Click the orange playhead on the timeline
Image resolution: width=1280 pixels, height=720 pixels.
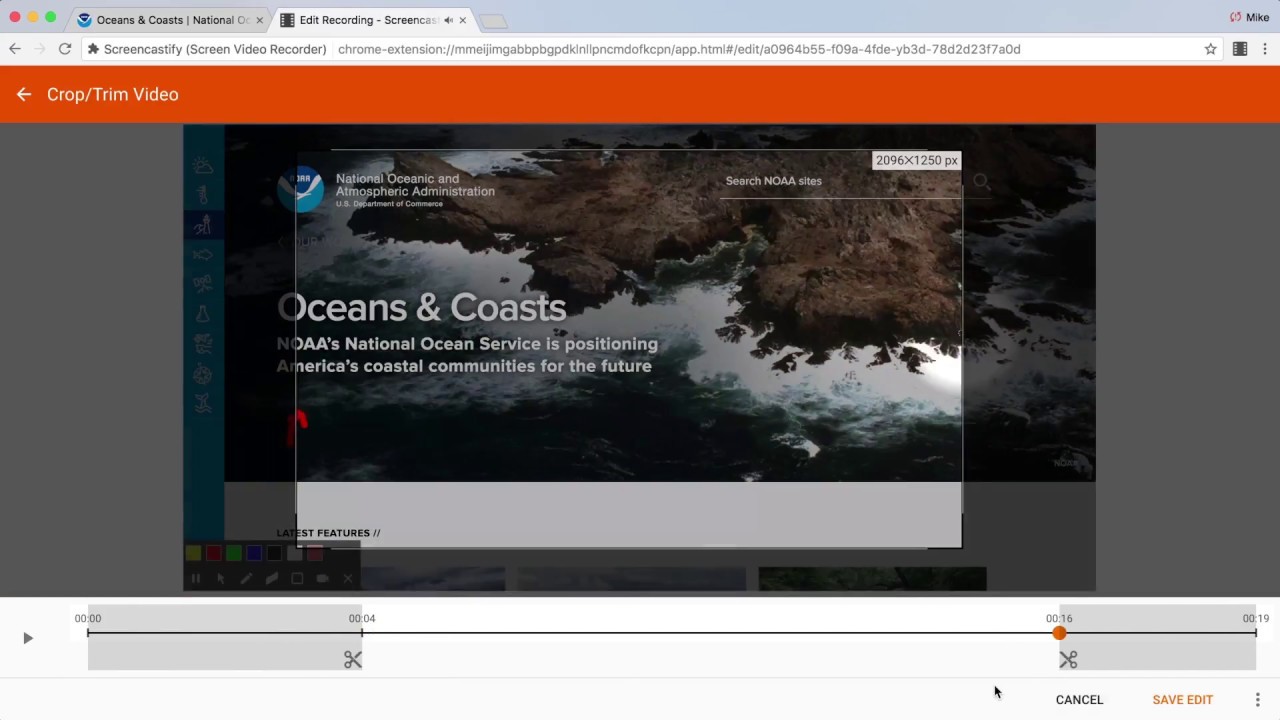pyautogui.click(x=1059, y=633)
